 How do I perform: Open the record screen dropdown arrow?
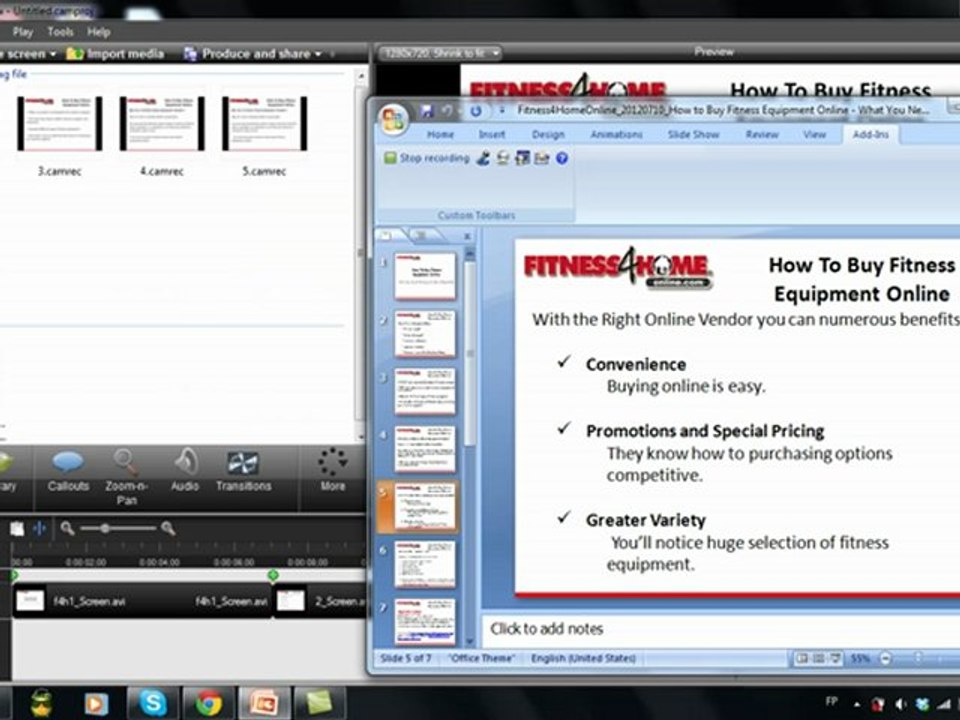tap(53, 54)
